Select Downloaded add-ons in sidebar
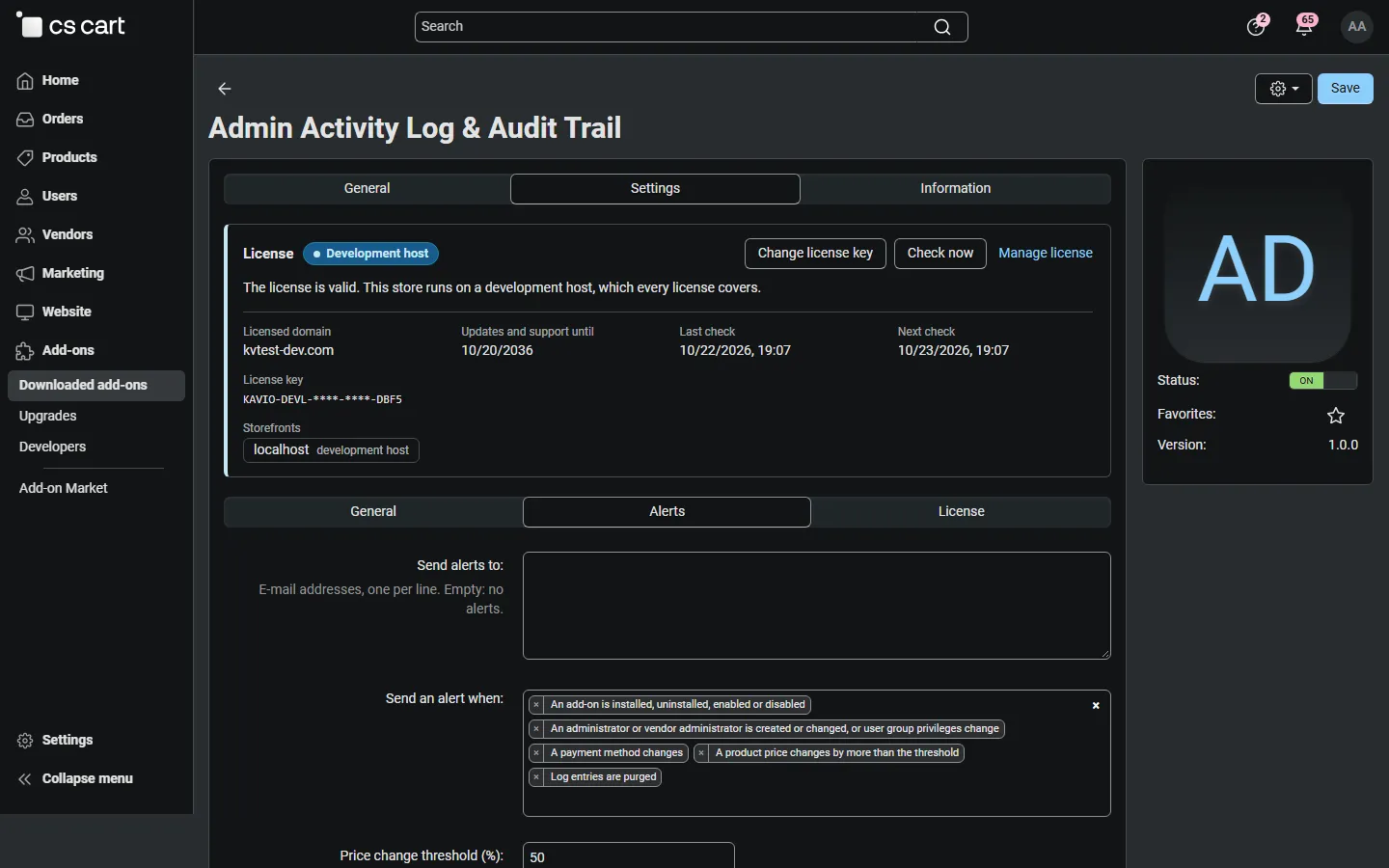 point(96,386)
